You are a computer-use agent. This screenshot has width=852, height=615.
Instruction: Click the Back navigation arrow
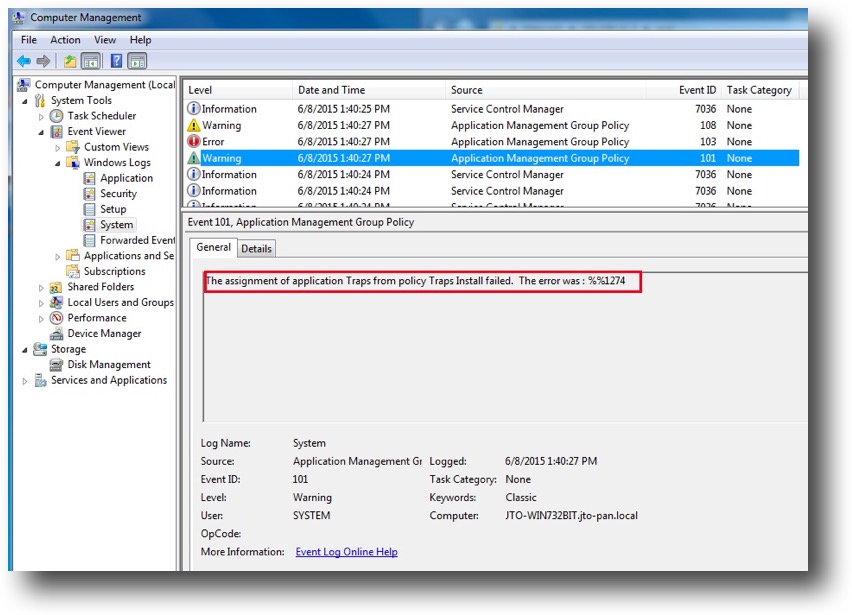point(24,60)
